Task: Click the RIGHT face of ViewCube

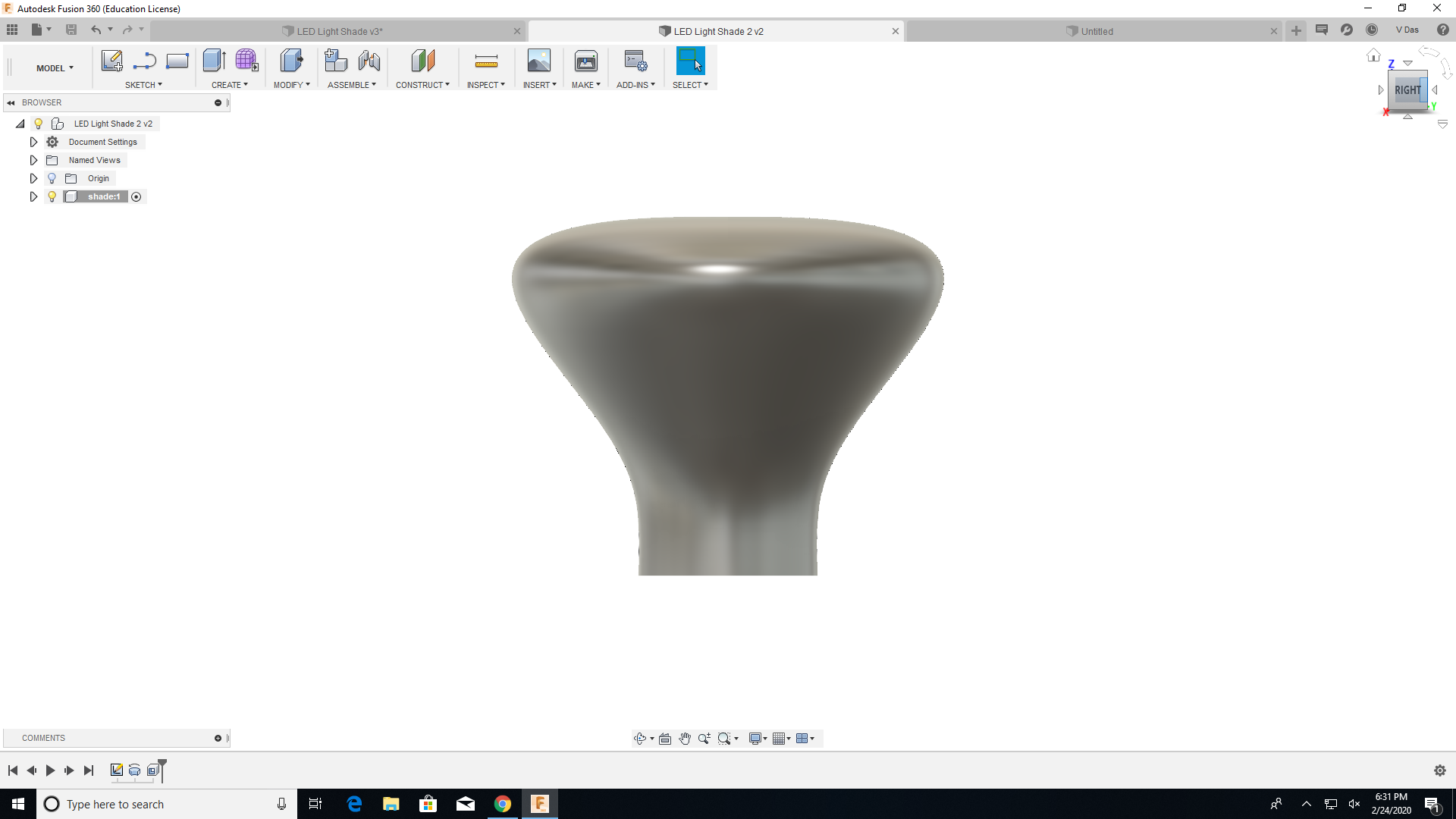Action: 1407,90
